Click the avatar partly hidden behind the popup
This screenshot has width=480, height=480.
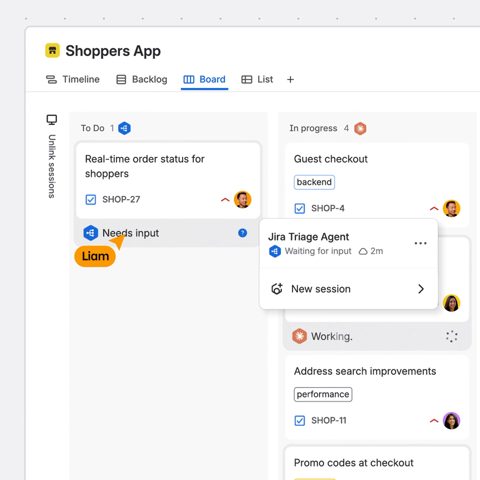[452, 303]
